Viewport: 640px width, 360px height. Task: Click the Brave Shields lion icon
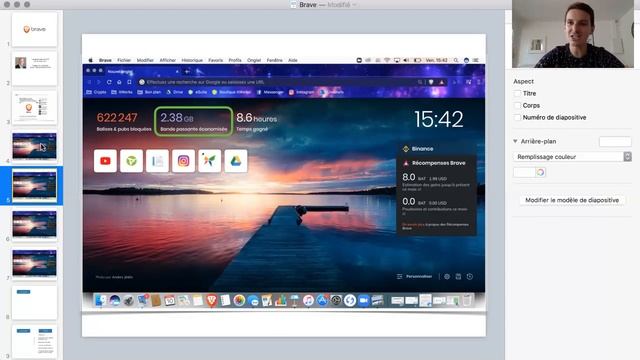pyautogui.click(x=431, y=82)
